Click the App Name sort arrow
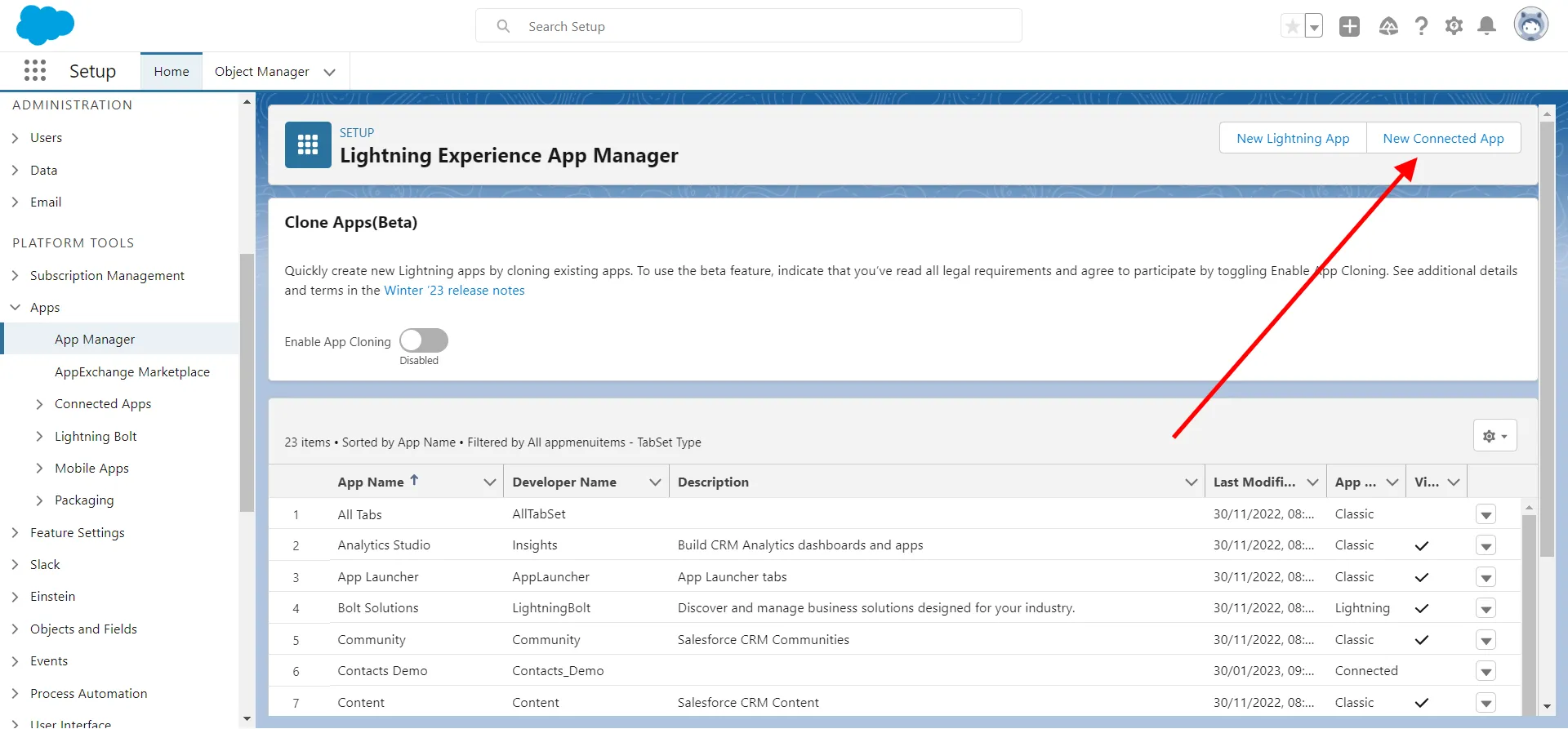 pyautogui.click(x=414, y=480)
